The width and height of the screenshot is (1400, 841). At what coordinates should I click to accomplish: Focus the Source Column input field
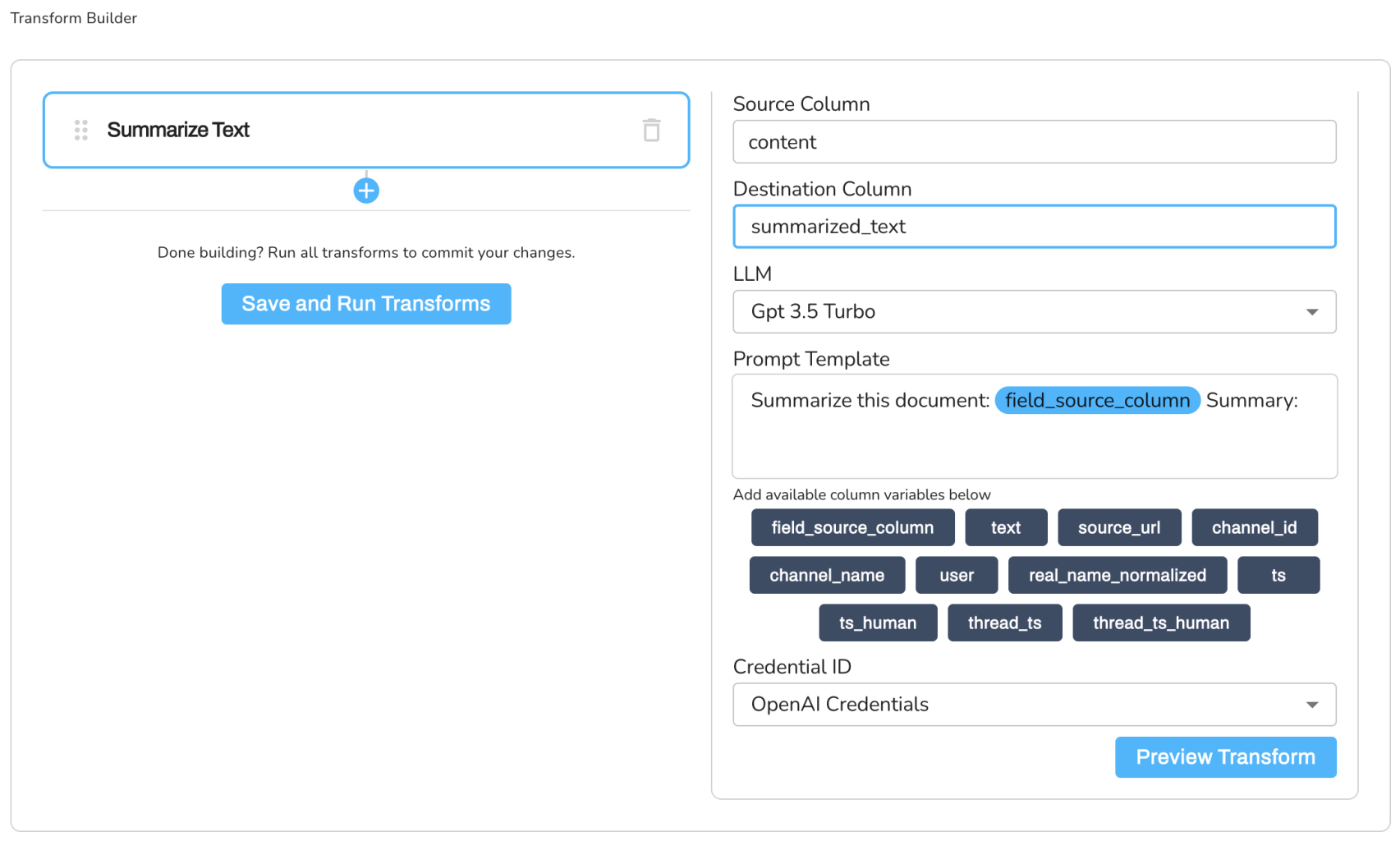pyautogui.click(x=1034, y=142)
